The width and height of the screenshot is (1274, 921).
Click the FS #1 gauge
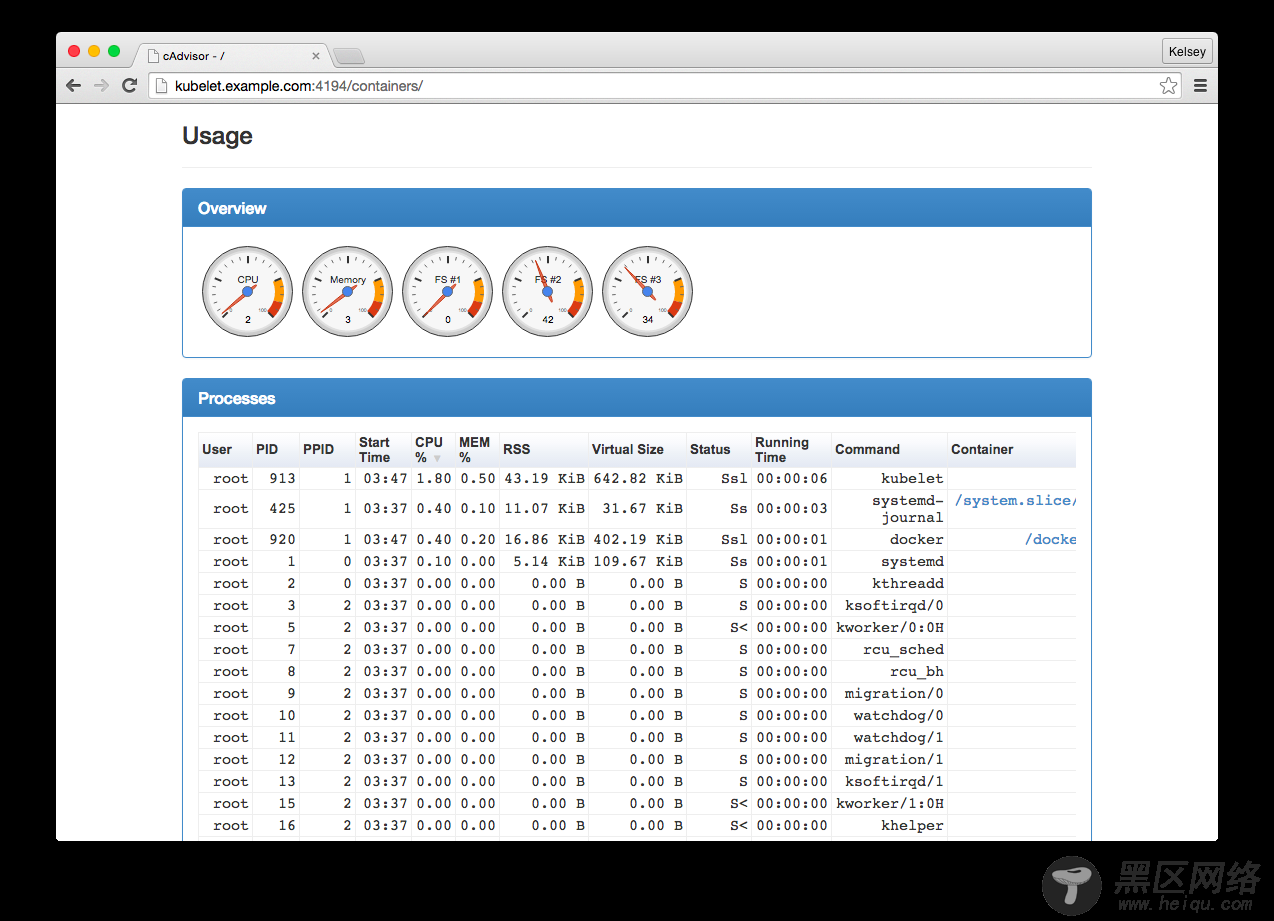click(447, 291)
